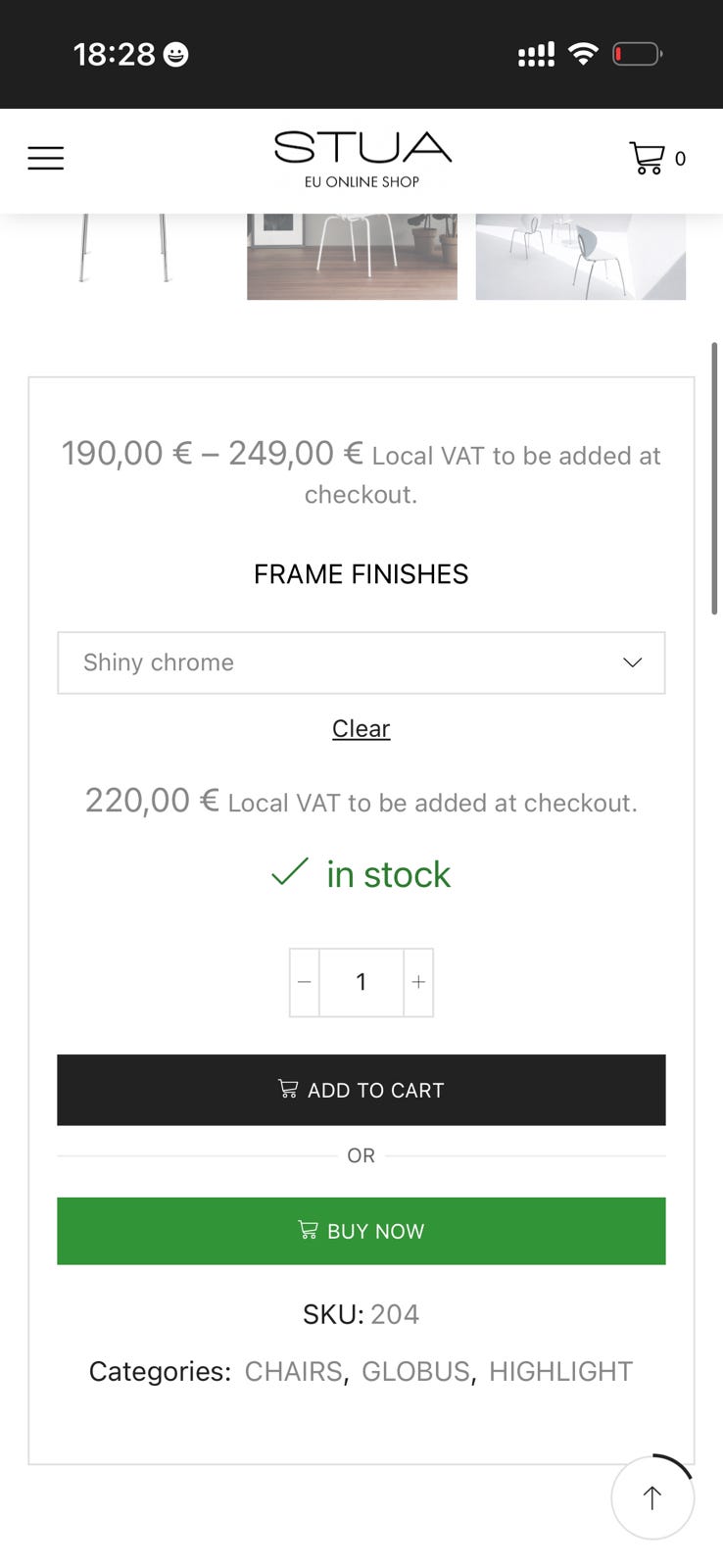723x1568 pixels.
Task: Tap the Wi-Fi status icon
Action: point(583,54)
